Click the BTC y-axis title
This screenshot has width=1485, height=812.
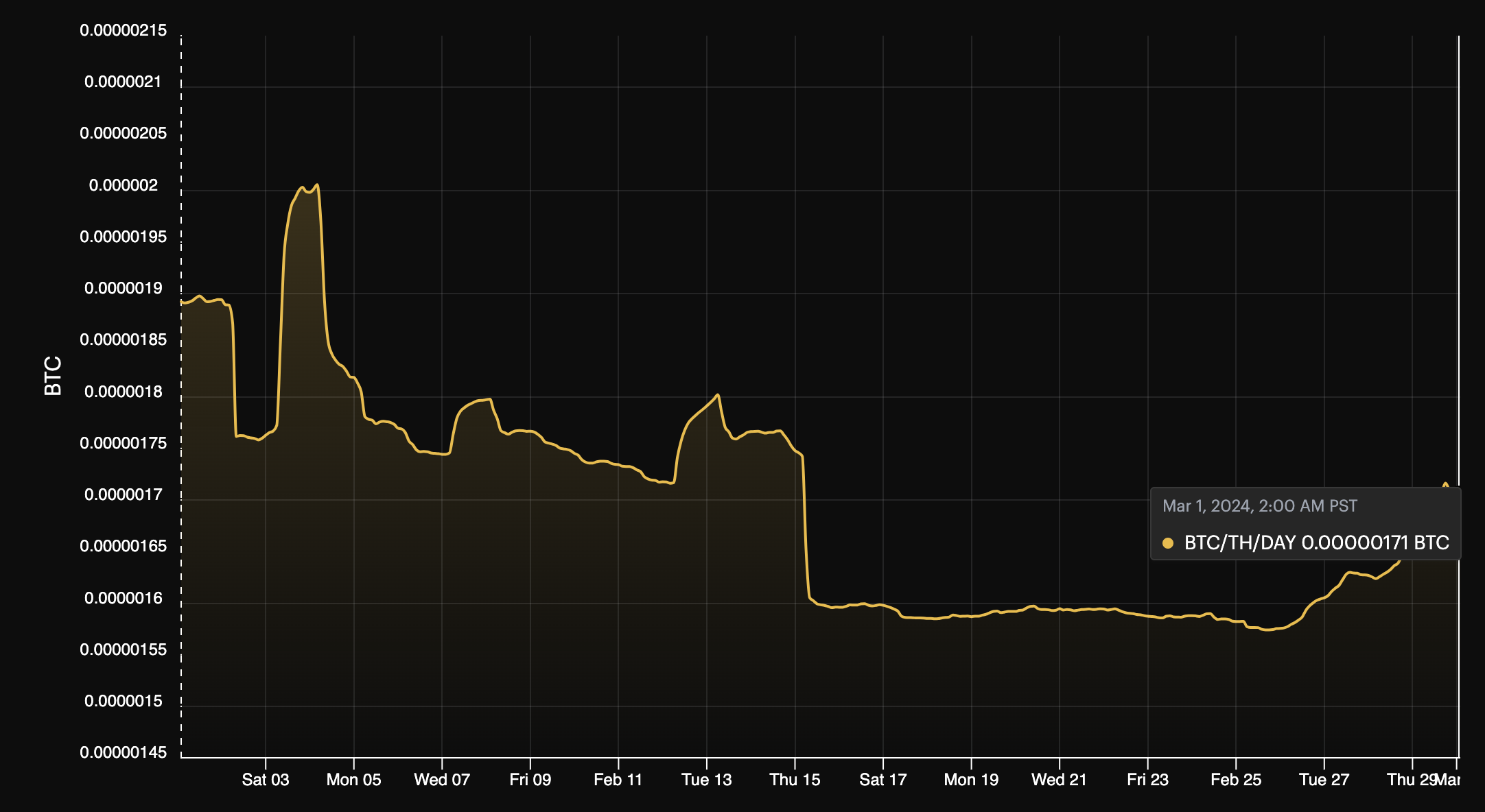tap(53, 376)
